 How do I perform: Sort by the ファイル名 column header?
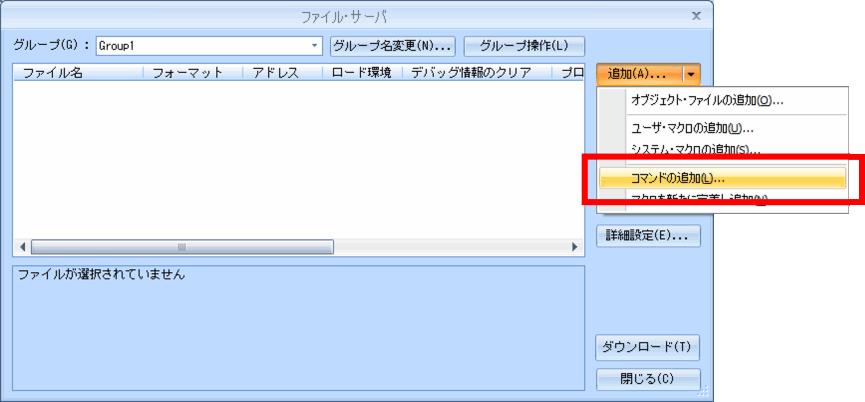pyautogui.click(x=78, y=73)
